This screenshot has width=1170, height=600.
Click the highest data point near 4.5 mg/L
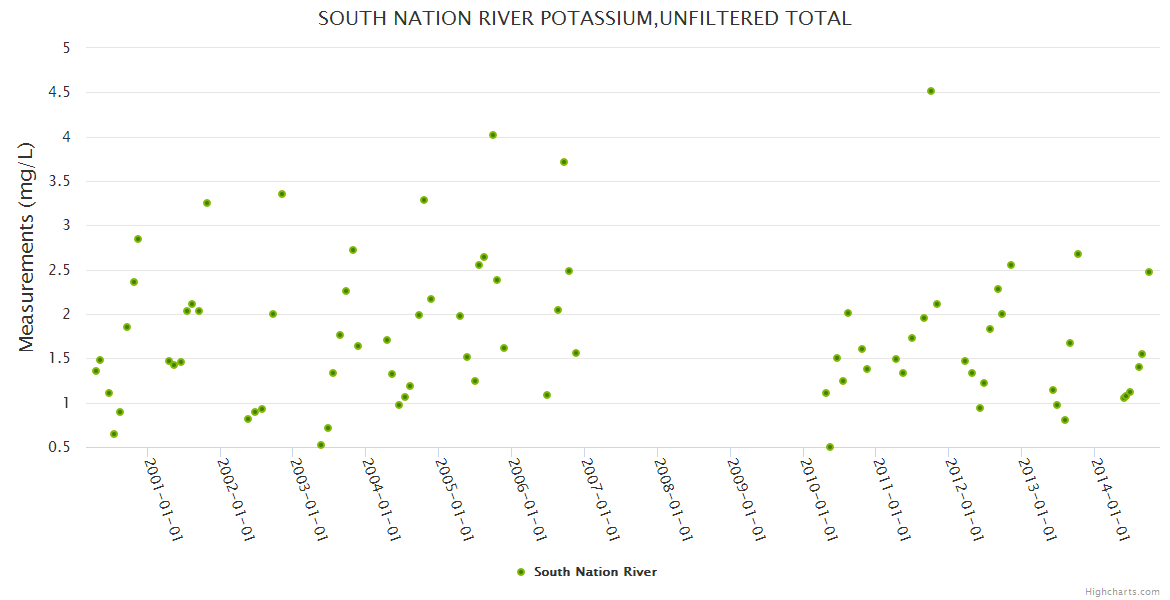(x=931, y=91)
